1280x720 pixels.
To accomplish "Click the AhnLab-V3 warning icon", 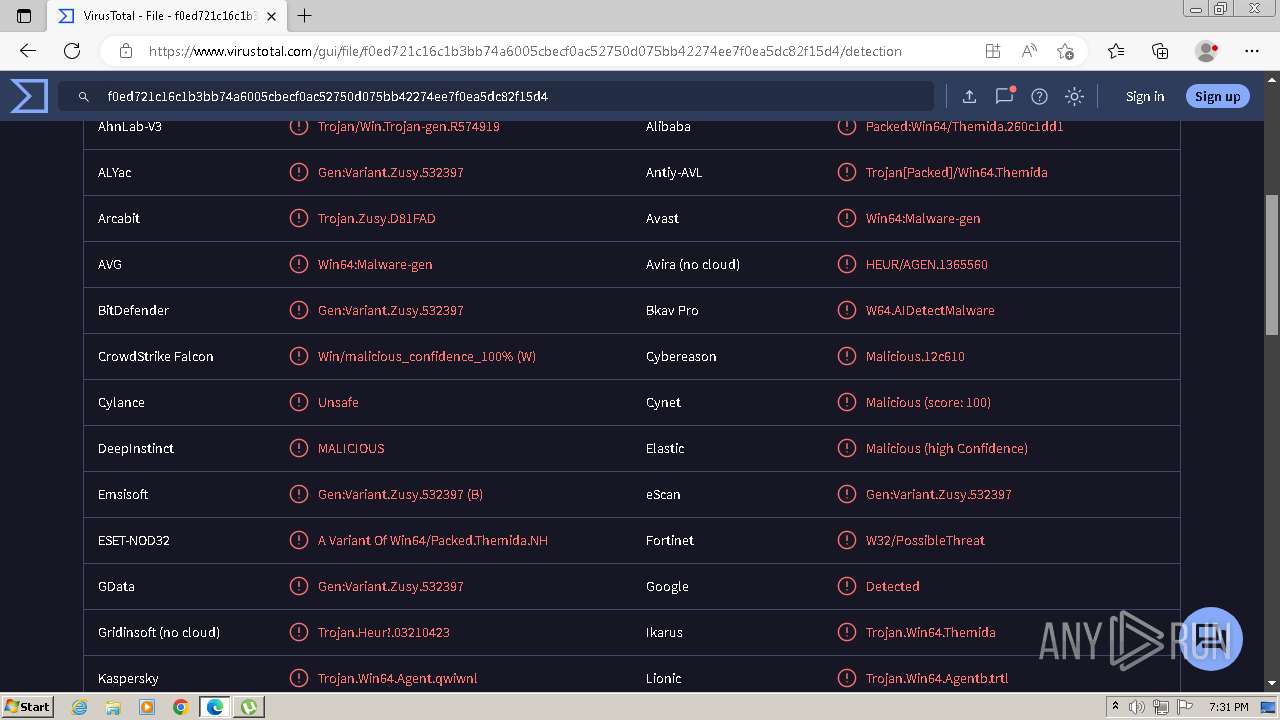I will point(298,126).
